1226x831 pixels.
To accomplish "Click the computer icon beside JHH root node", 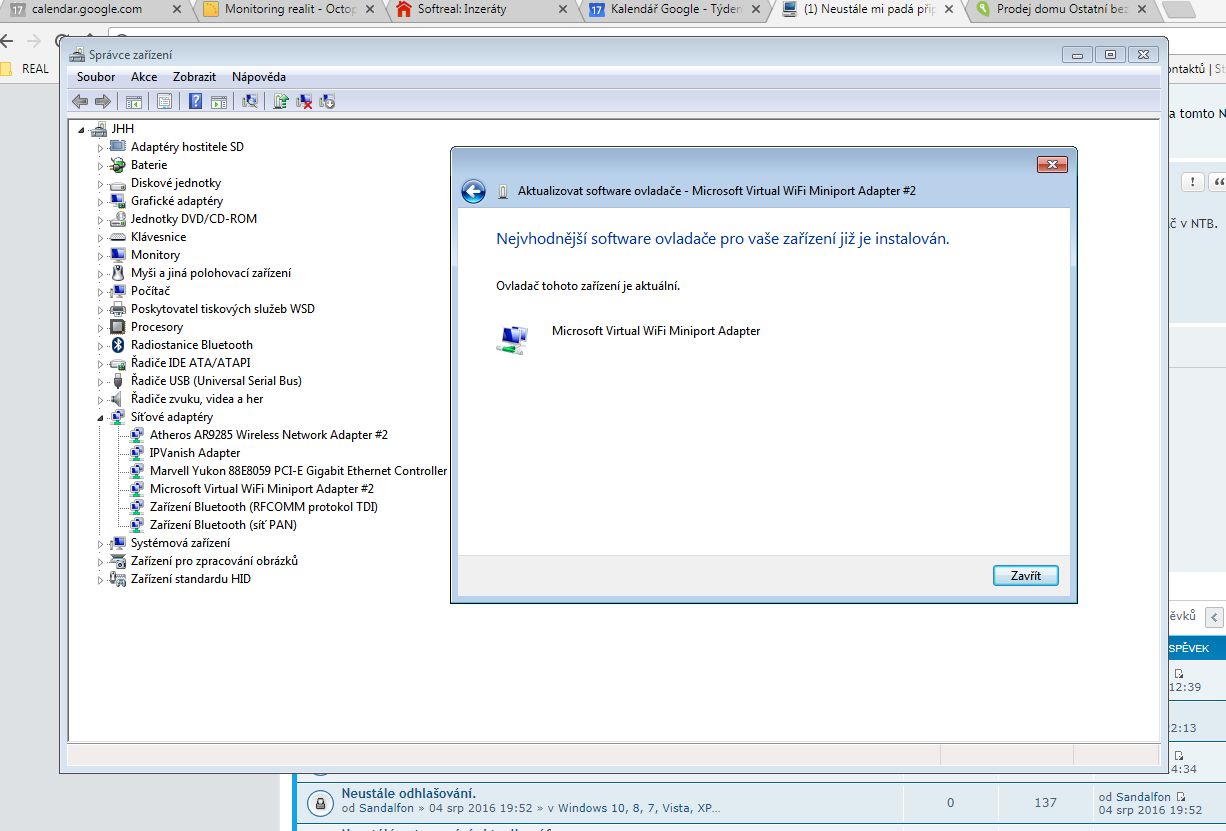I will pos(98,129).
